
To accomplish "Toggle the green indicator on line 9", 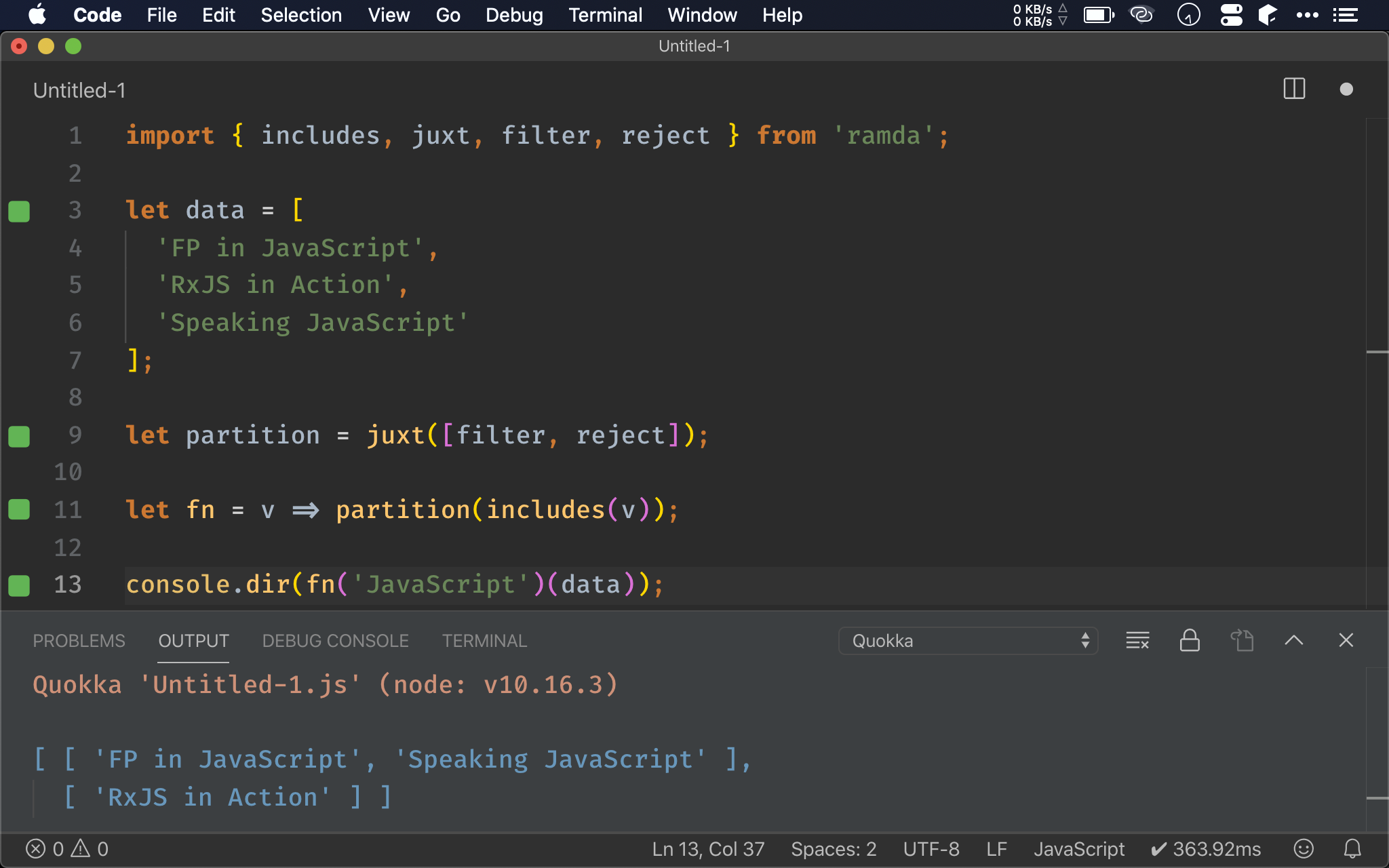I will (x=18, y=434).
